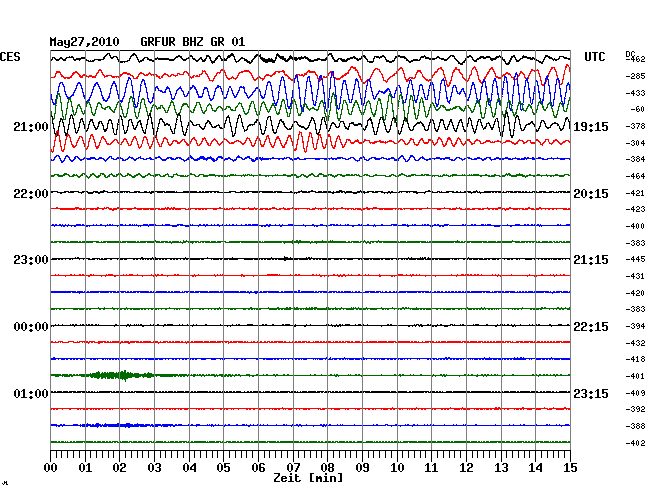The image size is (650, 494).
Task: Click the 22:15 UTC time label
Action: tap(591, 327)
